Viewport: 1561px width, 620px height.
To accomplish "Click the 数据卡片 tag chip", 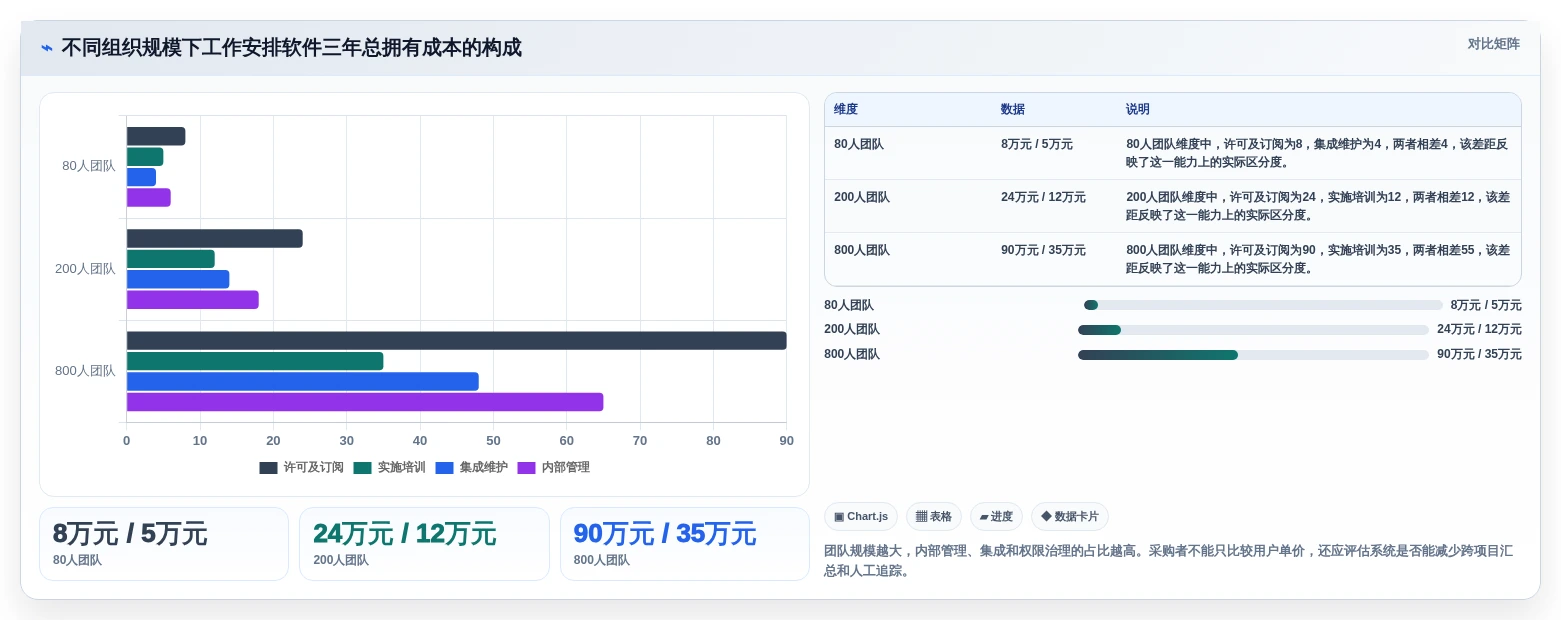I will [1069, 517].
